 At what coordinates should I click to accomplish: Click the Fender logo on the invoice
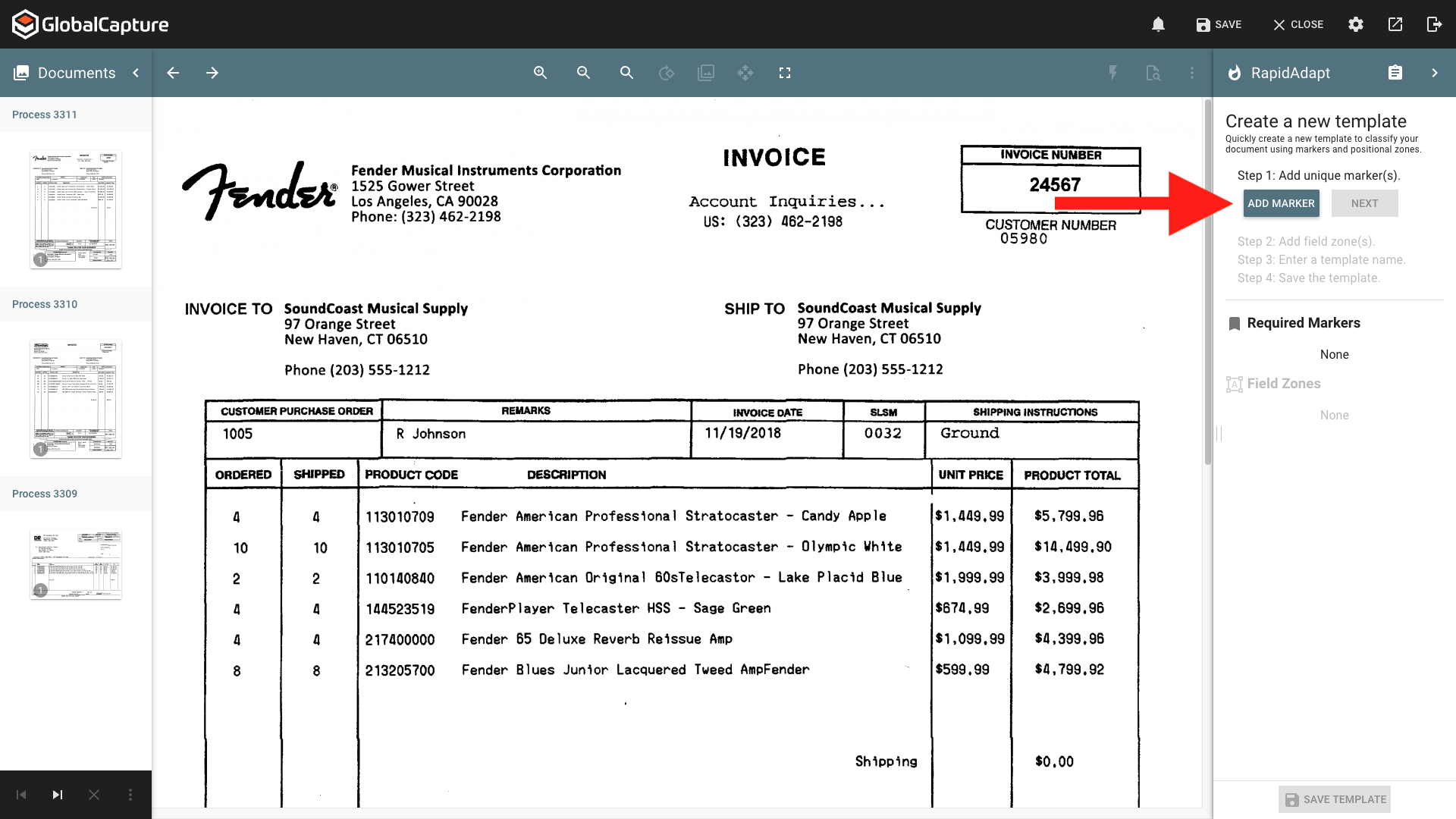(x=259, y=190)
